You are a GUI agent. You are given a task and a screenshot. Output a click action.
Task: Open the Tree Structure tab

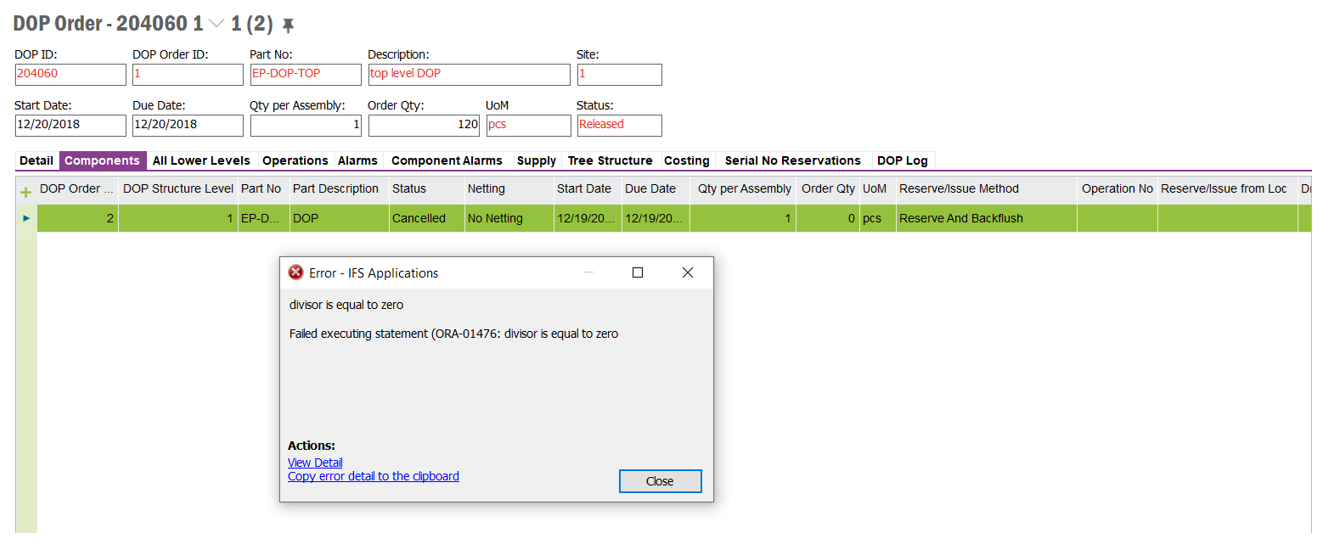point(610,160)
